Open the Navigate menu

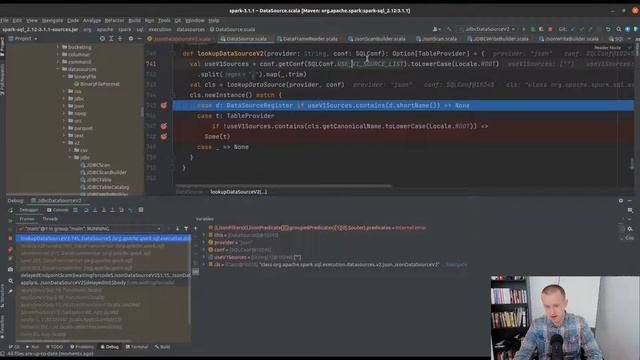pos(52,20)
